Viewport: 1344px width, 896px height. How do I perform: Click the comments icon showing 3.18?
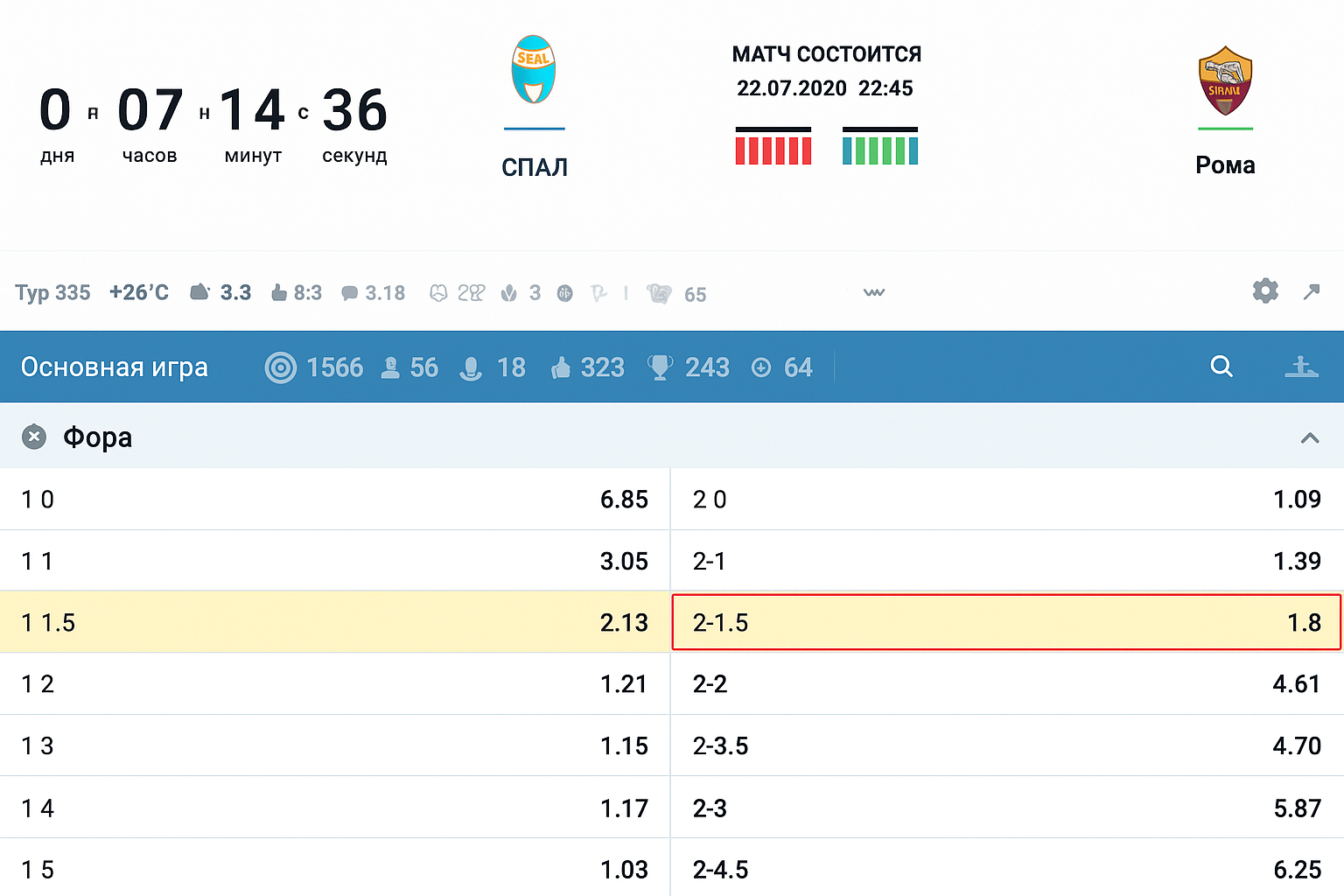(351, 291)
